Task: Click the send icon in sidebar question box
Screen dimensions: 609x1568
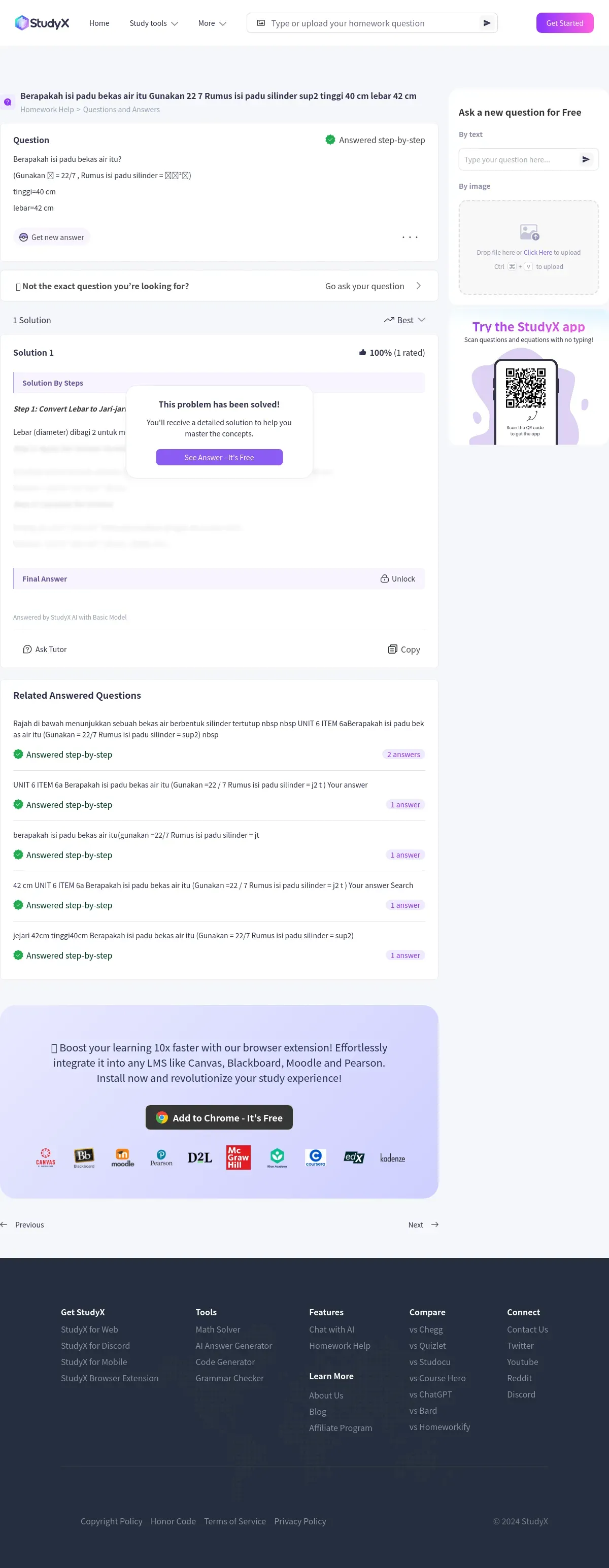Action: click(585, 159)
